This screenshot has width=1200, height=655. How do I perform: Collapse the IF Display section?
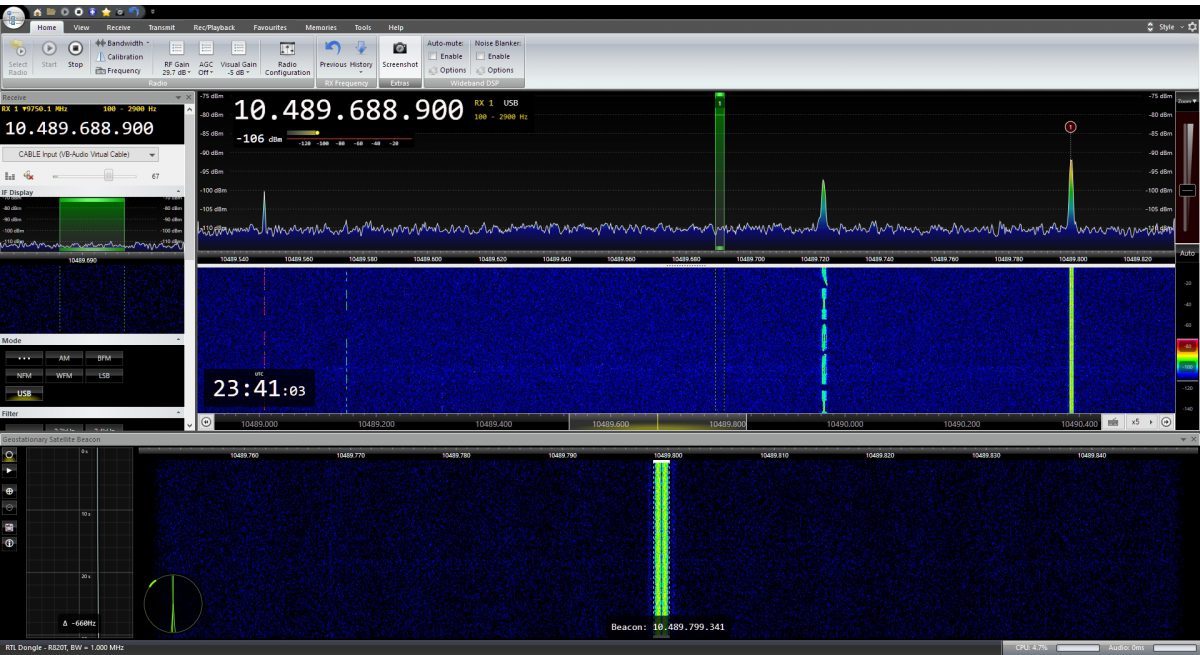click(178, 191)
